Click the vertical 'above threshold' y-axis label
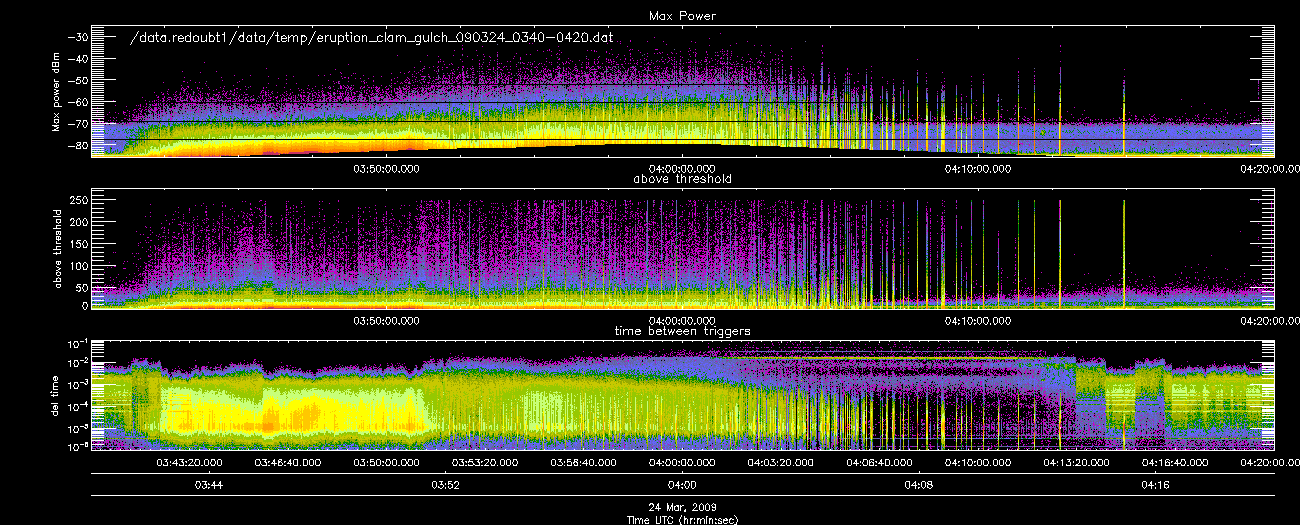Viewport: 1300px width, 525px height. (x=59, y=247)
